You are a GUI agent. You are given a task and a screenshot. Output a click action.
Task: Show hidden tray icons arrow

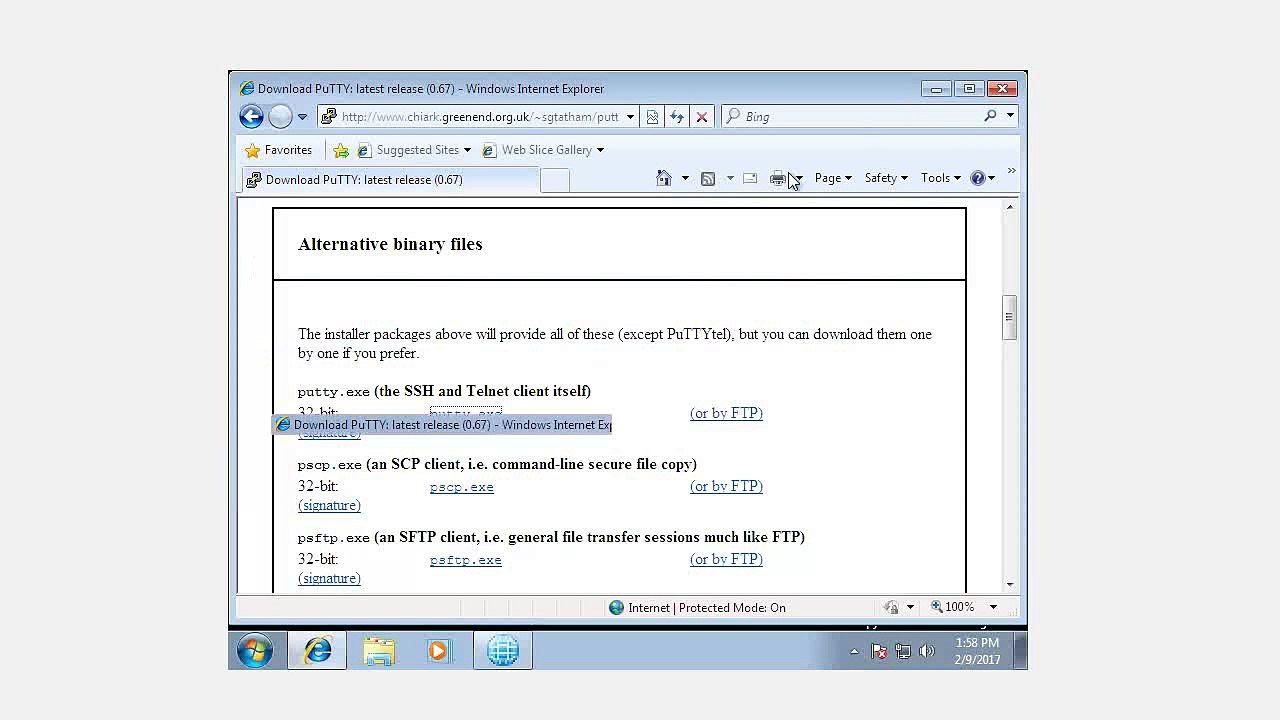point(854,652)
